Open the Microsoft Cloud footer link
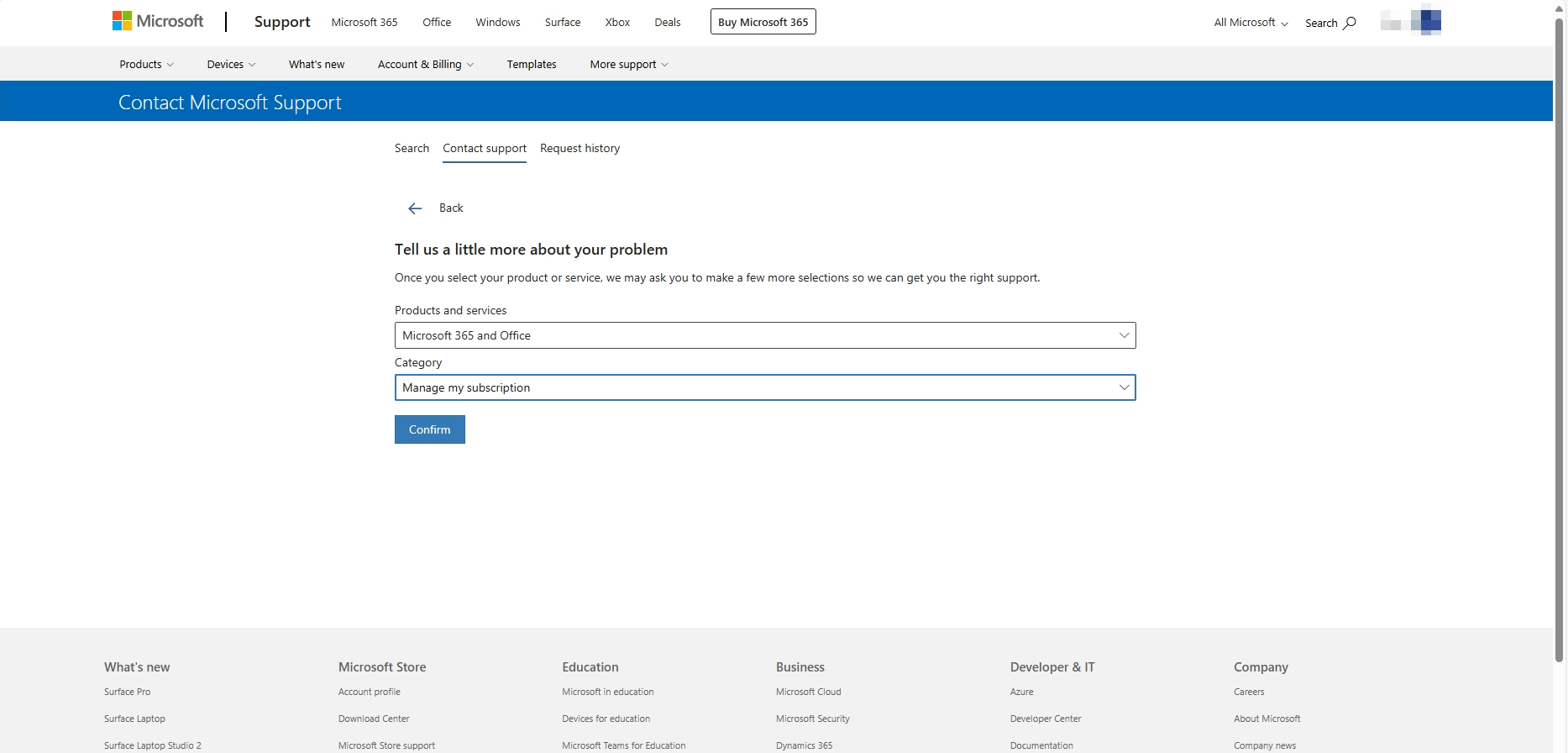The width and height of the screenshot is (1568, 753). point(809,692)
